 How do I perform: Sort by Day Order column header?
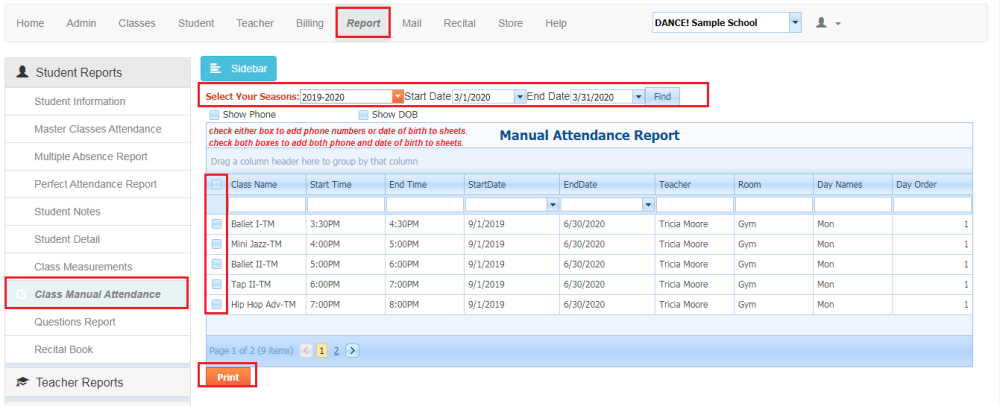click(x=932, y=184)
